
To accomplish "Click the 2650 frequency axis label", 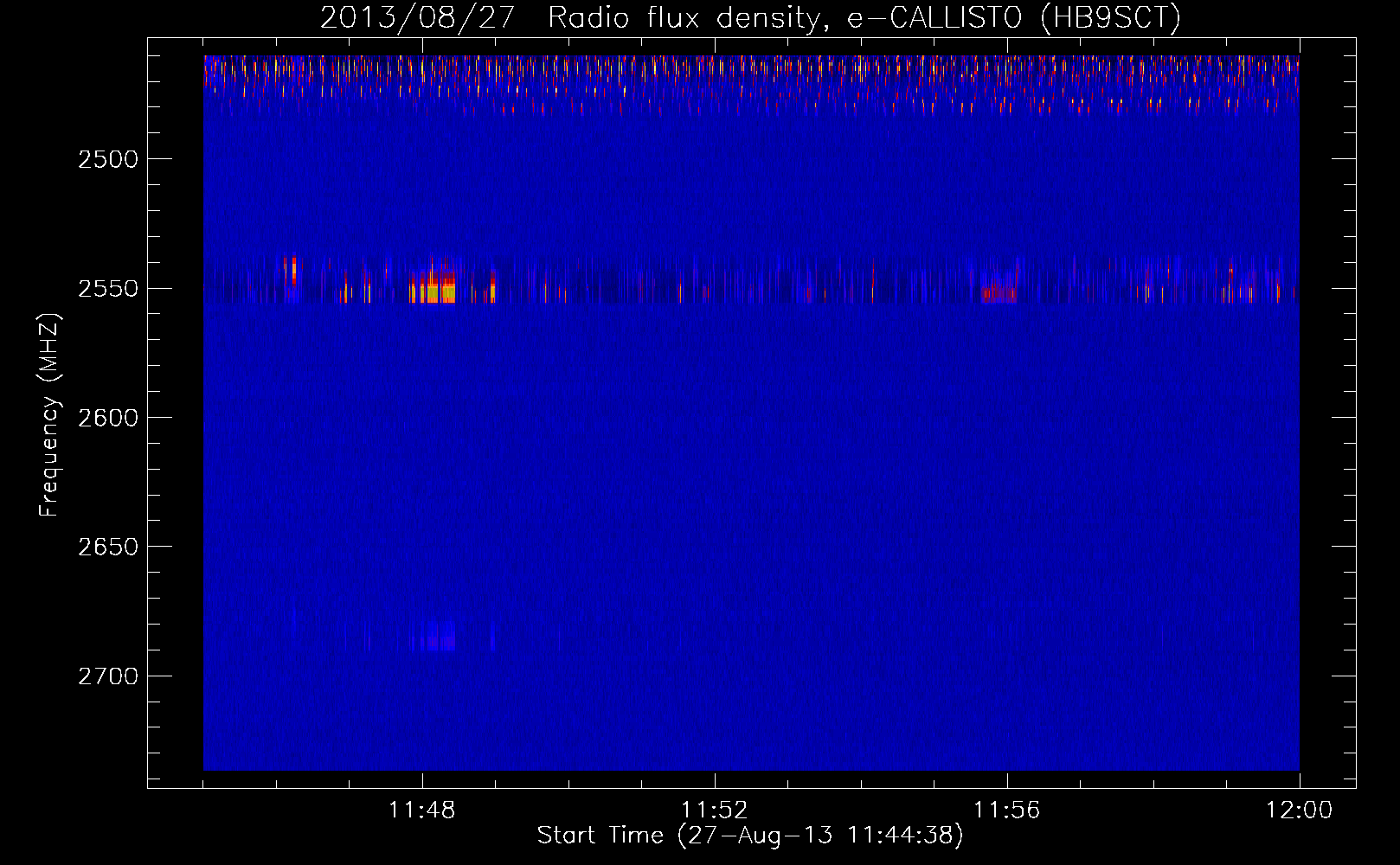I will tap(107, 547).
